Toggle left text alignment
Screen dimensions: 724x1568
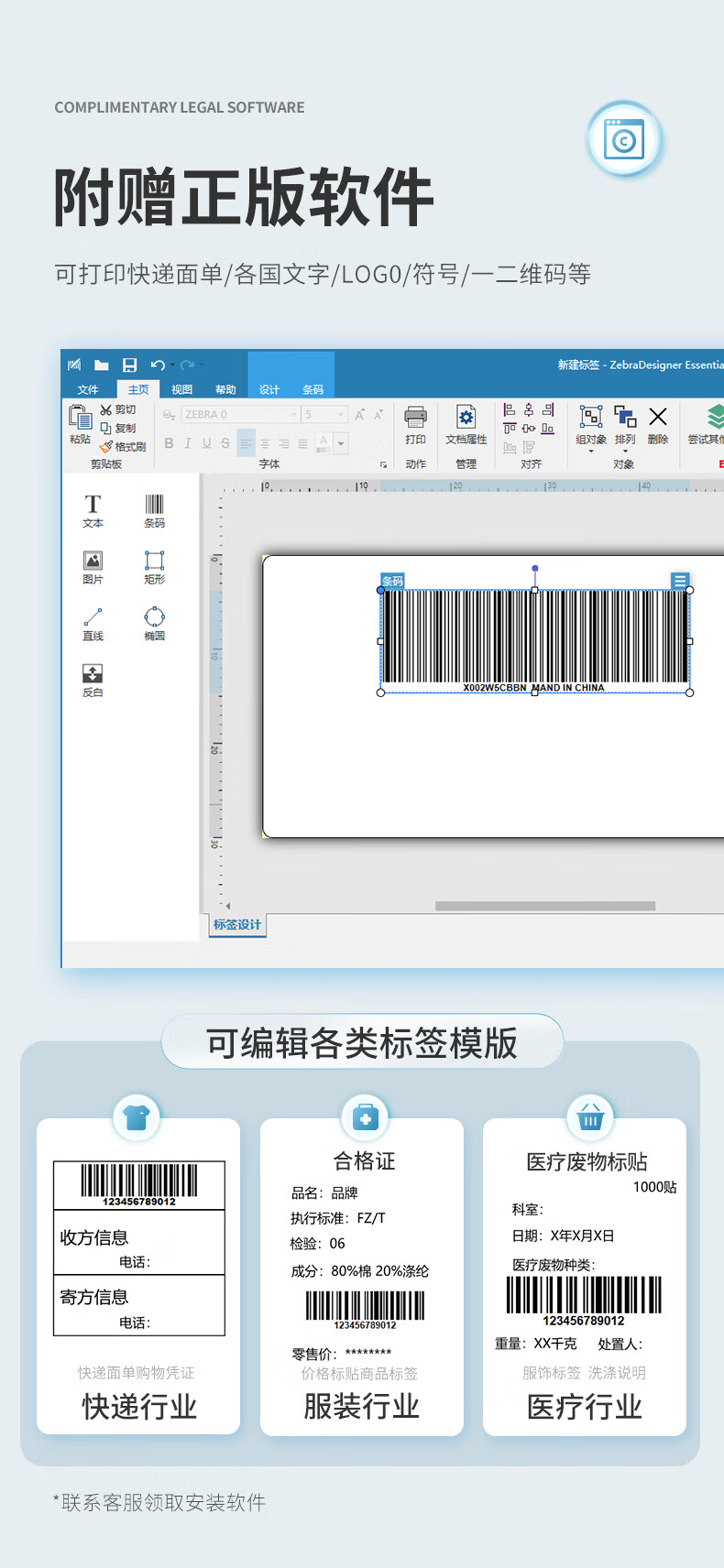tap(246, 443)
